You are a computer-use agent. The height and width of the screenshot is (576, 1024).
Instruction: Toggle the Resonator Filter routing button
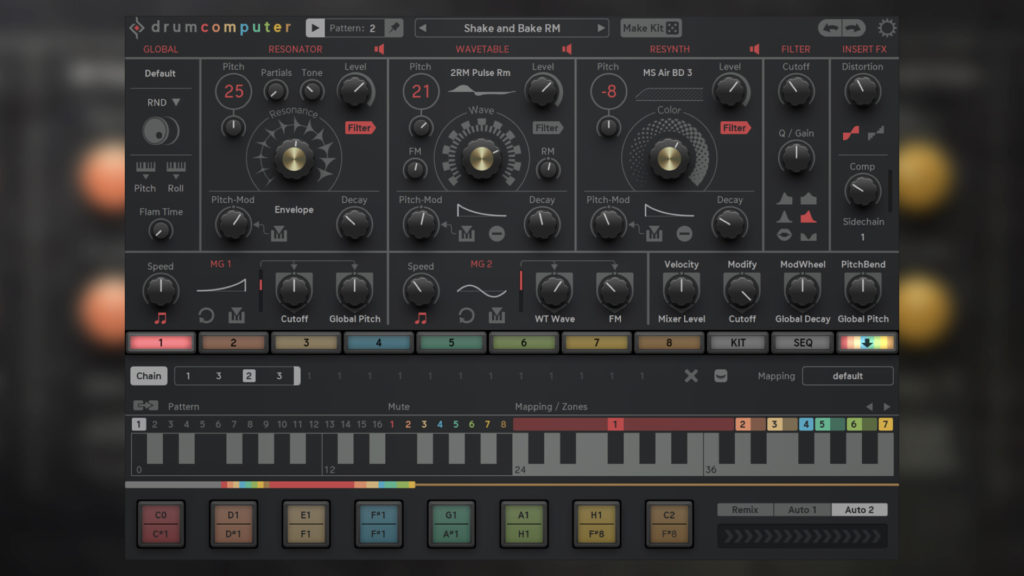click(x=360, y=128)
